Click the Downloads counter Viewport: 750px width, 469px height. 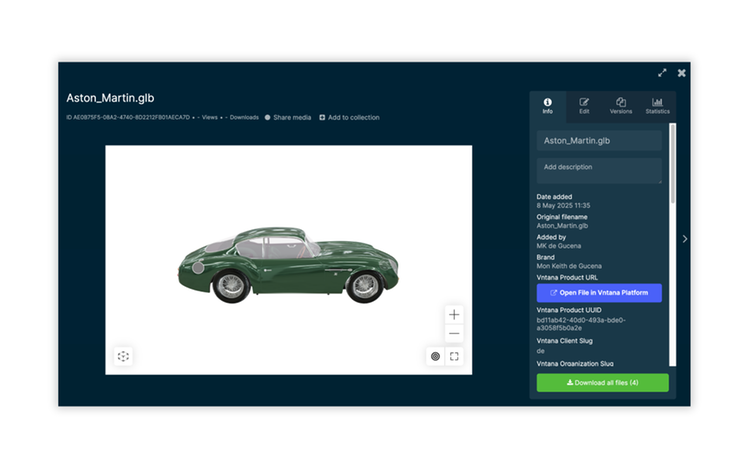click(x=242, y=117)
